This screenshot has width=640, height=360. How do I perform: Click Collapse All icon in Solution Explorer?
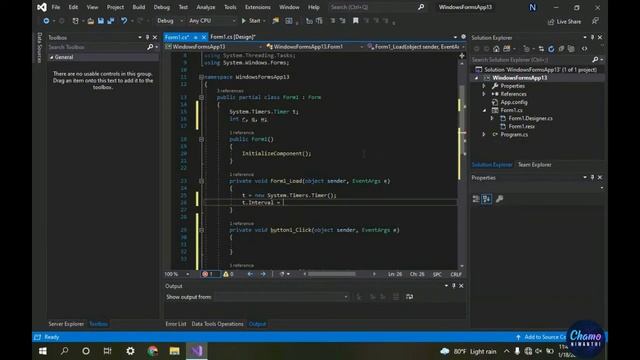tap(561, 49)
